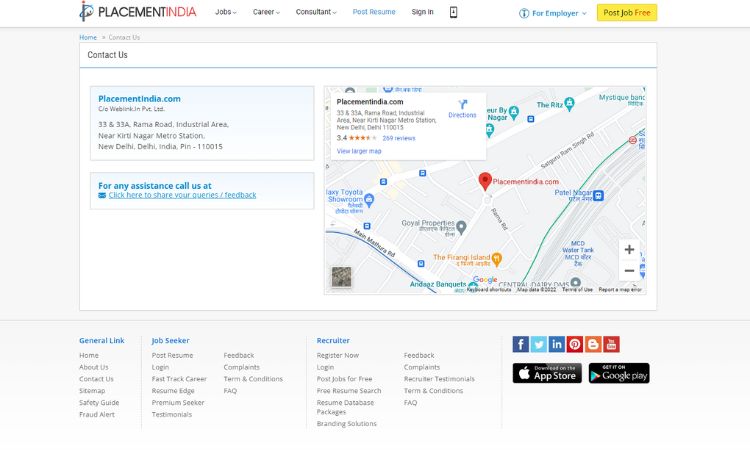Open Recruiter Testimonials footer link
The width and height of the screenshot is (750, 450).
coord(439,379)
